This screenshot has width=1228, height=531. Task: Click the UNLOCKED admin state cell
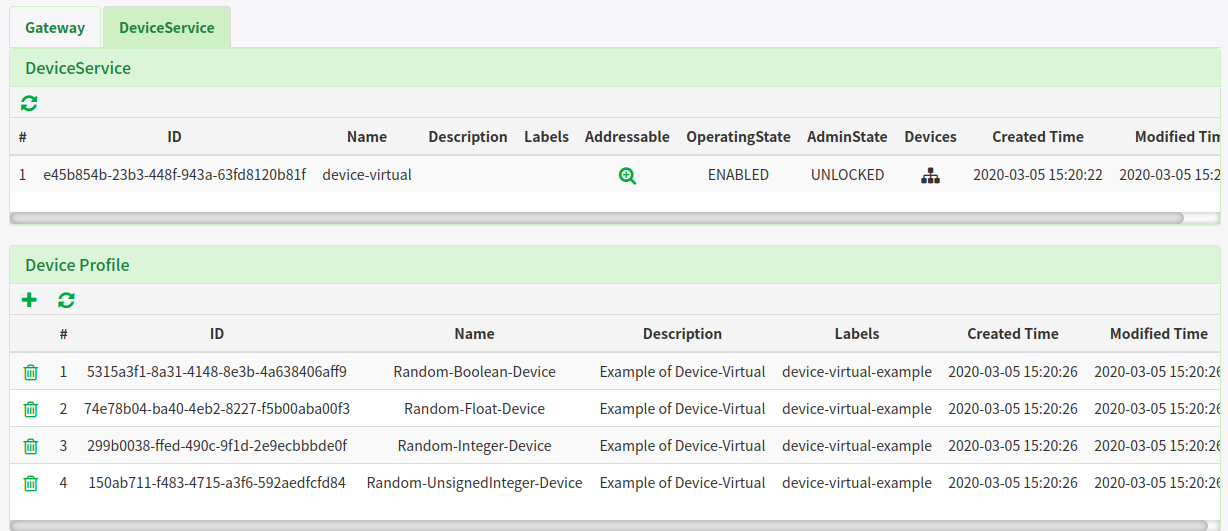pos(847,175)
